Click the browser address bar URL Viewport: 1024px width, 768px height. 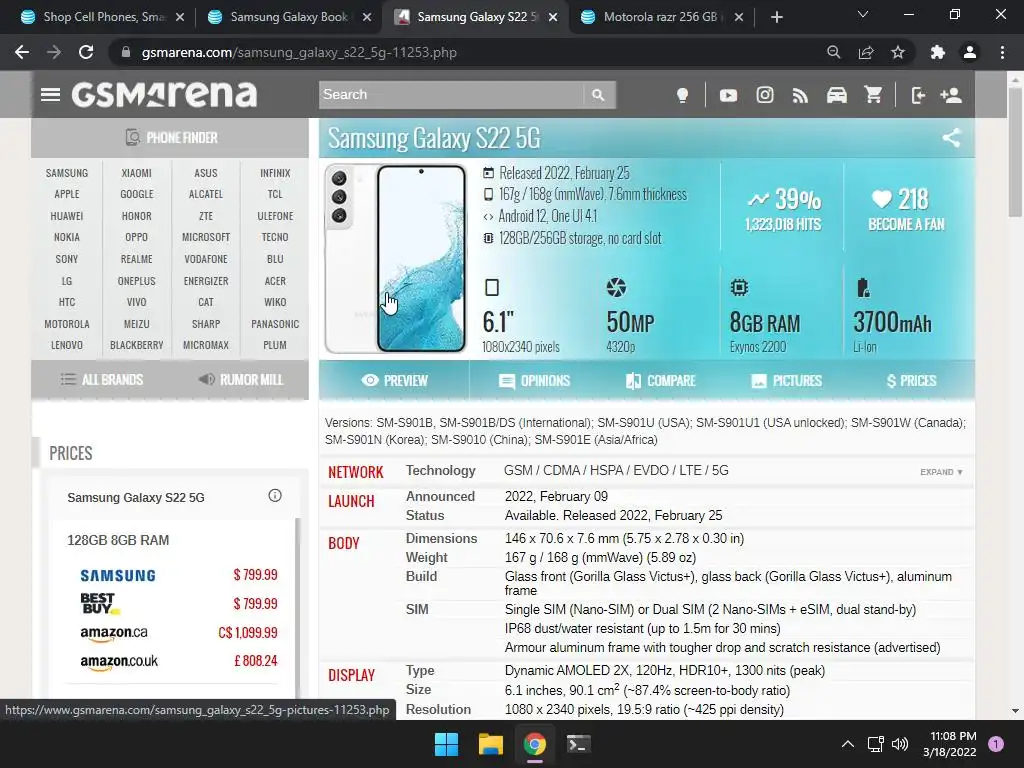tap(299, 52)
